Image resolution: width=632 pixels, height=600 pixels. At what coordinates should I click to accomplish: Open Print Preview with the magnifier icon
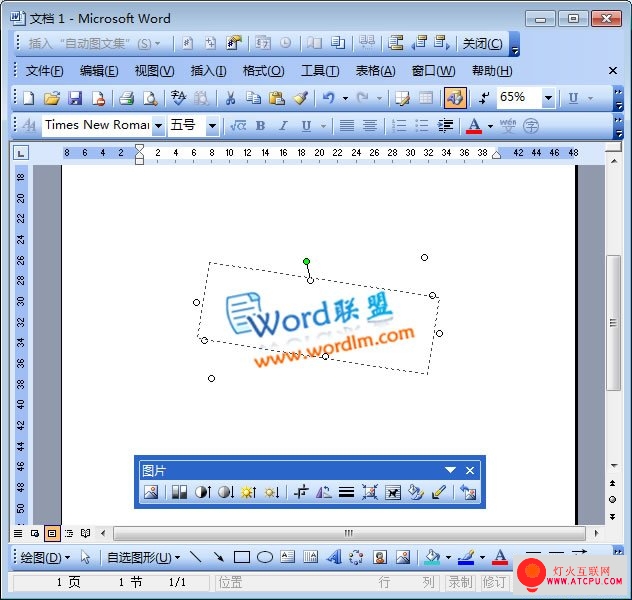(x=150, y=98)
